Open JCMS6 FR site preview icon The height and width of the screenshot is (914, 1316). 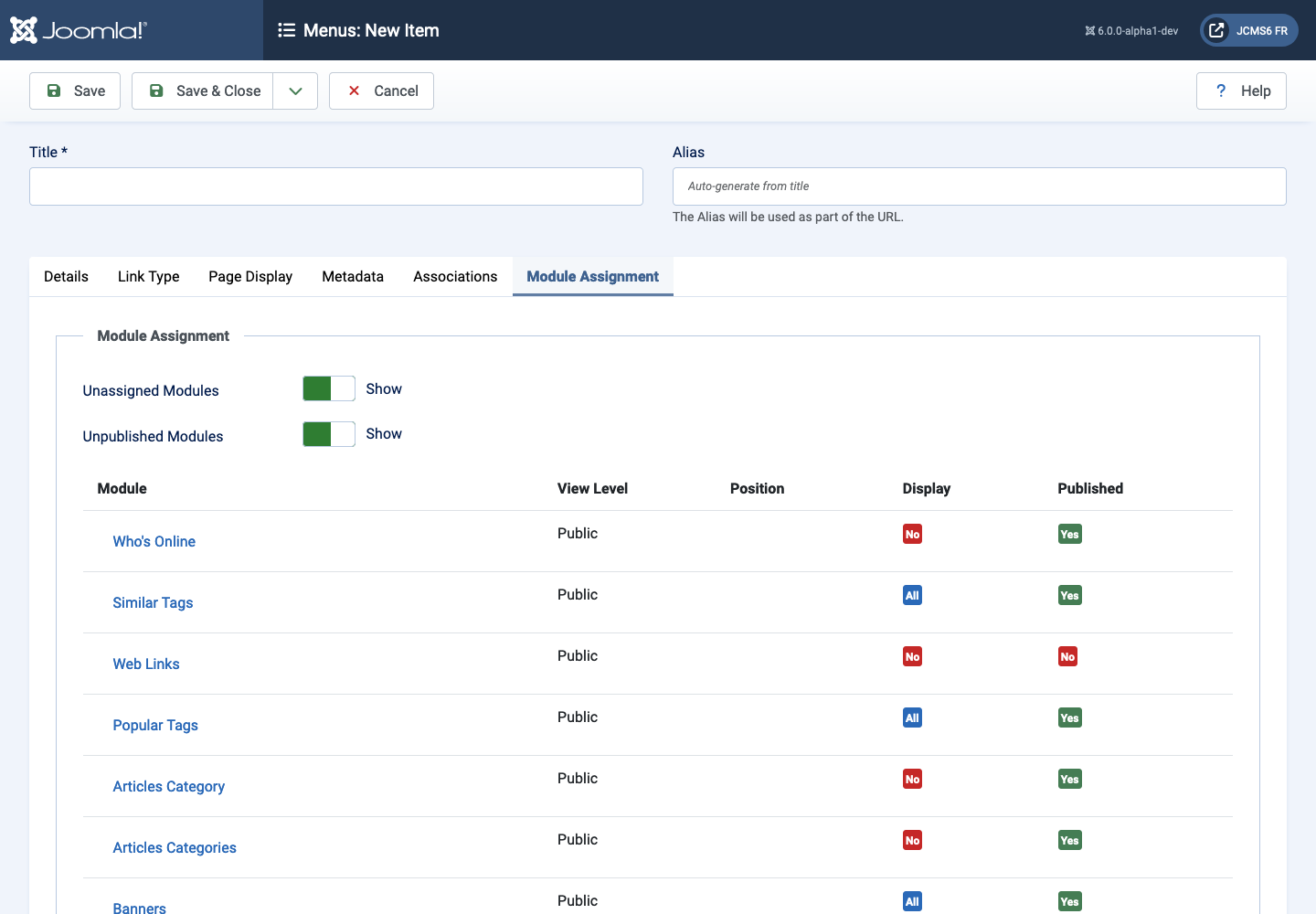1216,30
